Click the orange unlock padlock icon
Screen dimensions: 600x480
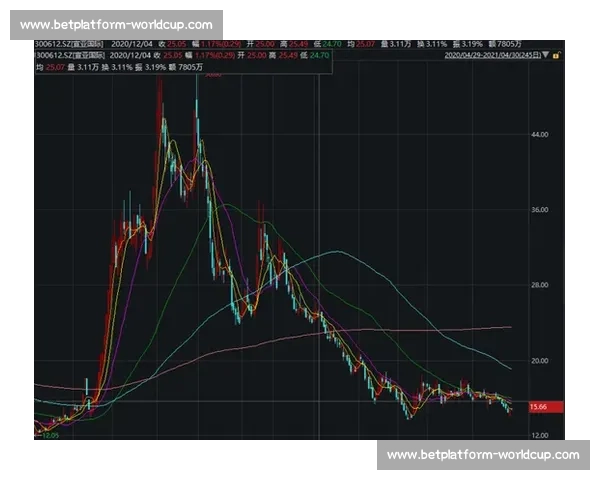click(556, 56)
